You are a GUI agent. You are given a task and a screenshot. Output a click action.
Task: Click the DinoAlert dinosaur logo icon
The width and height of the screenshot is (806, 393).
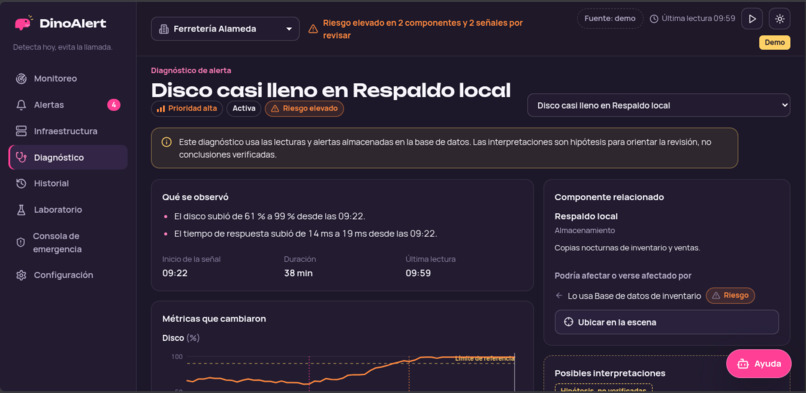(24, 23)
